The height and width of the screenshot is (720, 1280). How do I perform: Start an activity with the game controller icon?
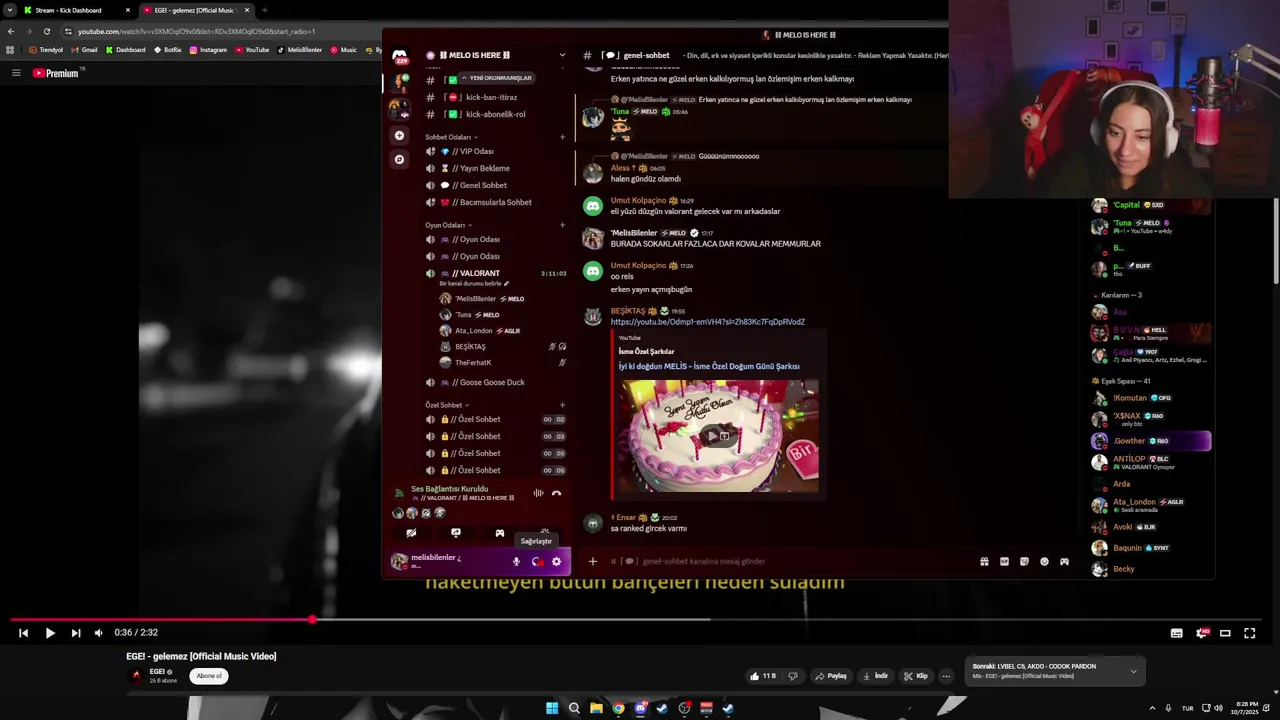tap(500, 533)
